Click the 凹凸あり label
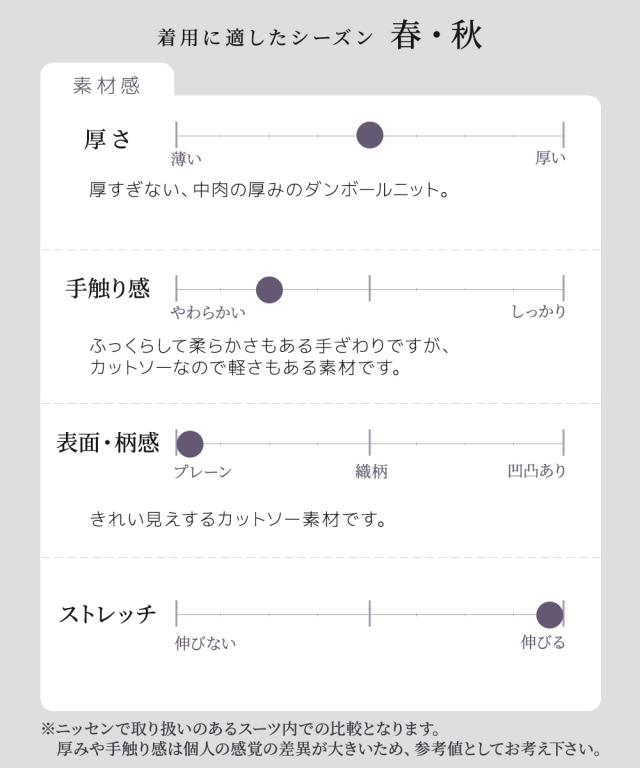 coord(537,471)
